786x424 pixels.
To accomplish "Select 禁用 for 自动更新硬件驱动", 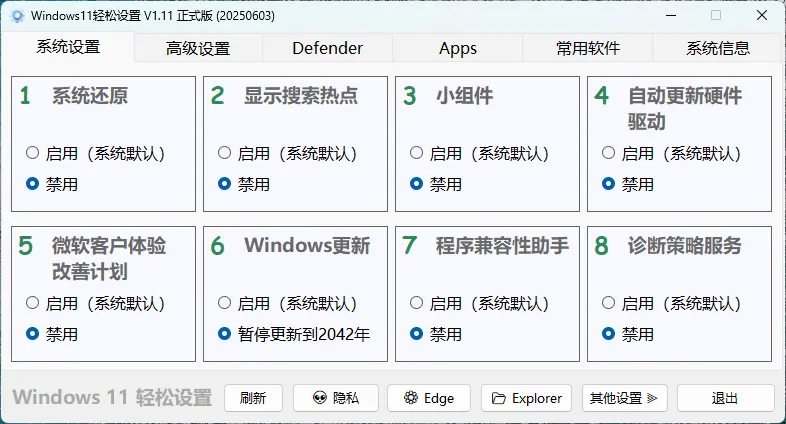I will 609,184.
